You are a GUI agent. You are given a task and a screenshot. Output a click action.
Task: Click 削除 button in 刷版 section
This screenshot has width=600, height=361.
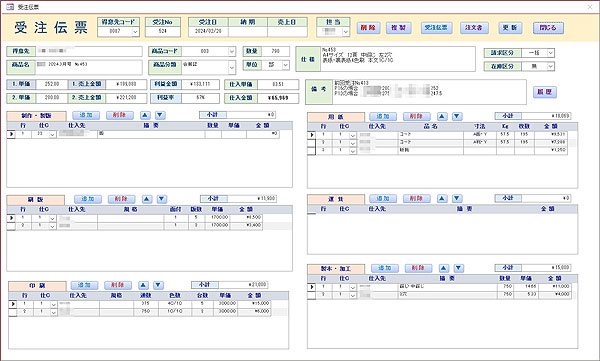click(x=121, y=199)
